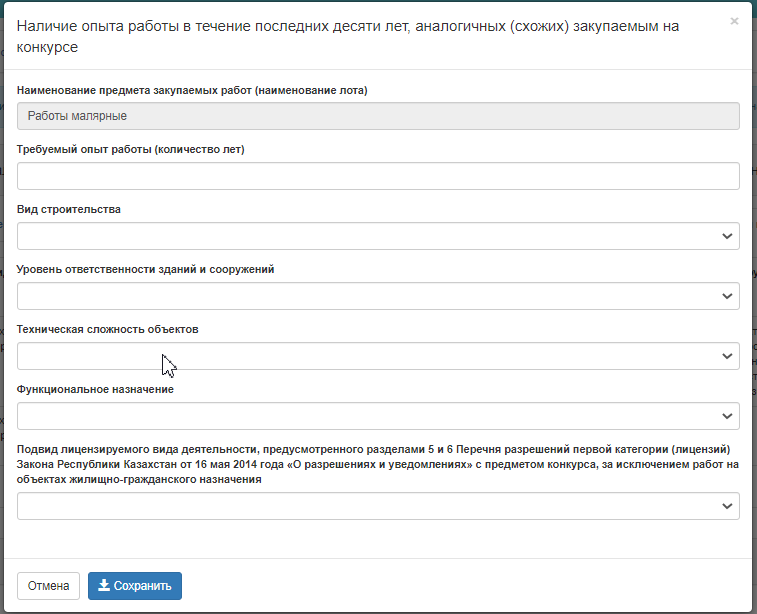Focus the Требуемый опыт работы input field
Viewport: 757px width, 614px height.
click(378, 176)
